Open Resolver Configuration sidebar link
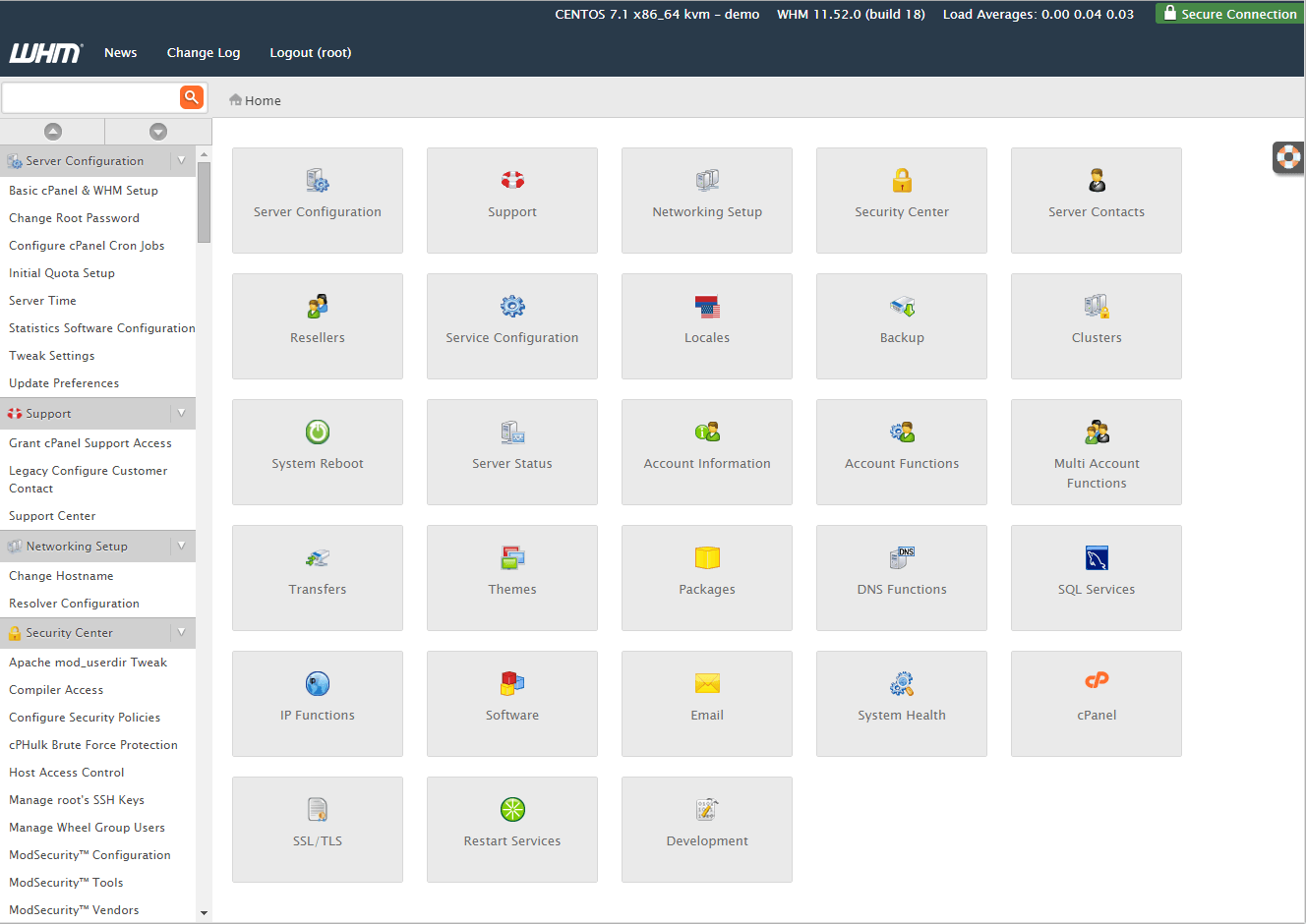The width and height of the screenshot is (1306, 924). 74,604
